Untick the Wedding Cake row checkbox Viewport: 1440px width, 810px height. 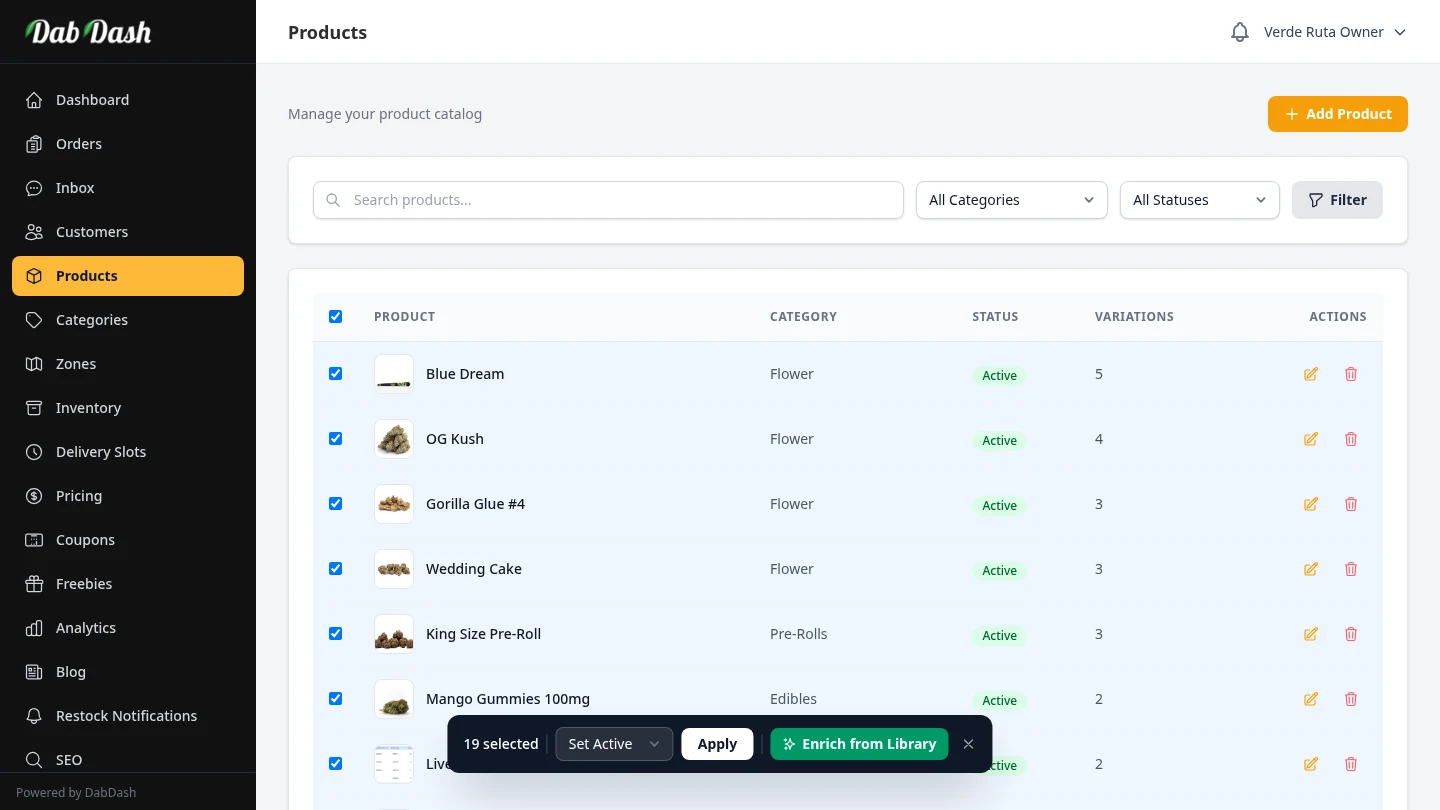click(x=336, y=569)
